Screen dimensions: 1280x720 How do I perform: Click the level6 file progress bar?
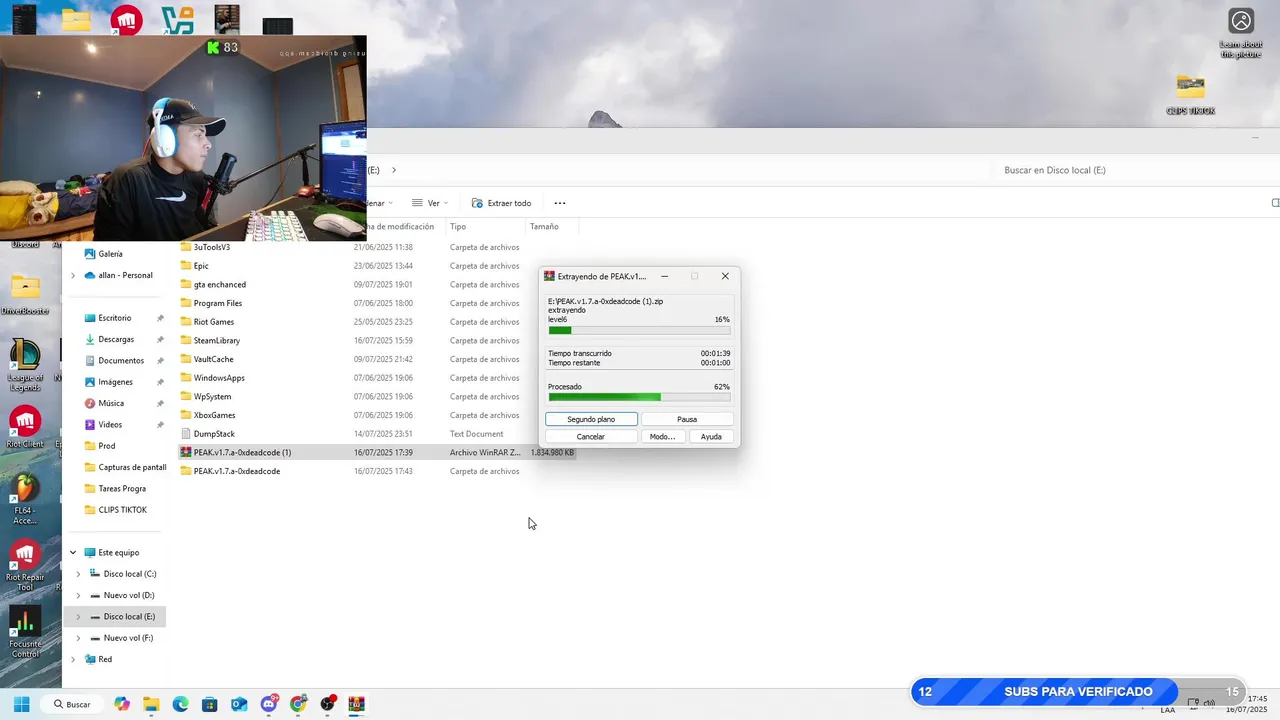point(639,330)
